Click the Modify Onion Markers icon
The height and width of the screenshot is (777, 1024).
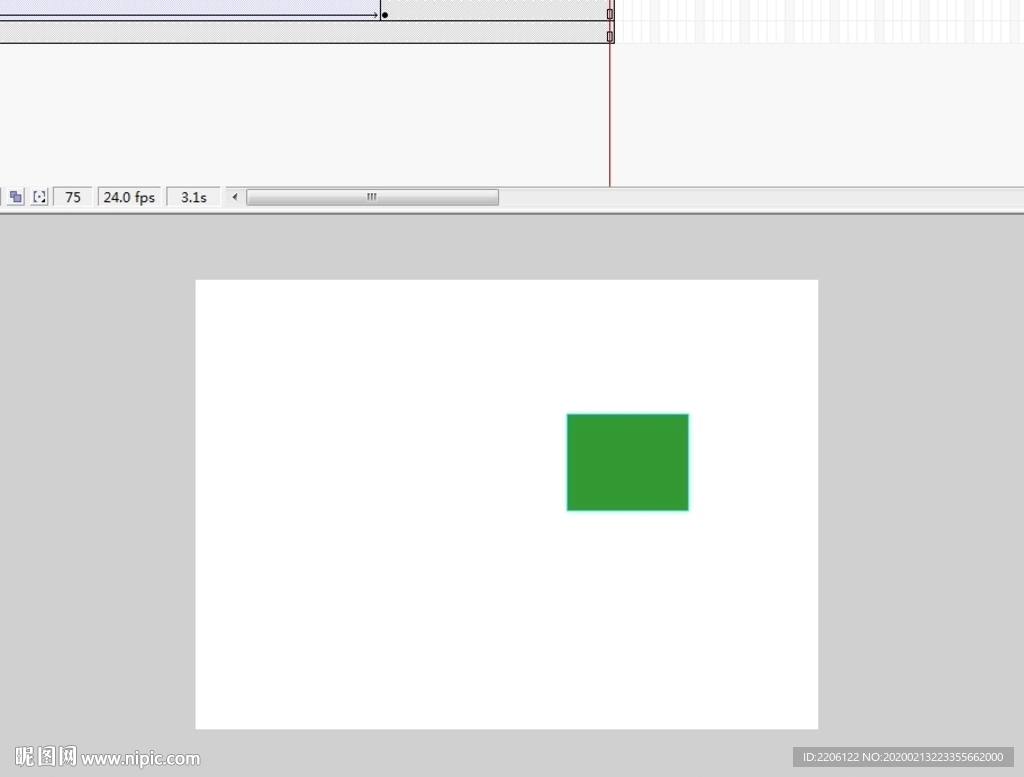[x=40, y=197]
